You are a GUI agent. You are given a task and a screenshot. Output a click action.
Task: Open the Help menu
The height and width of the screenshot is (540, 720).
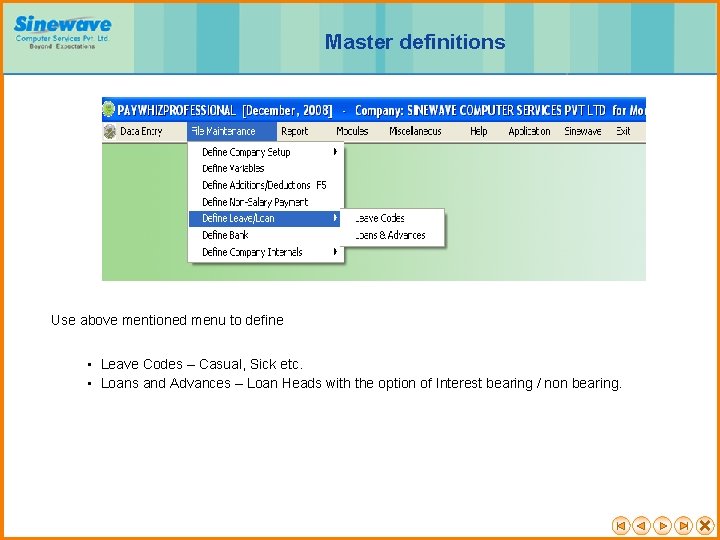(478, 131)
